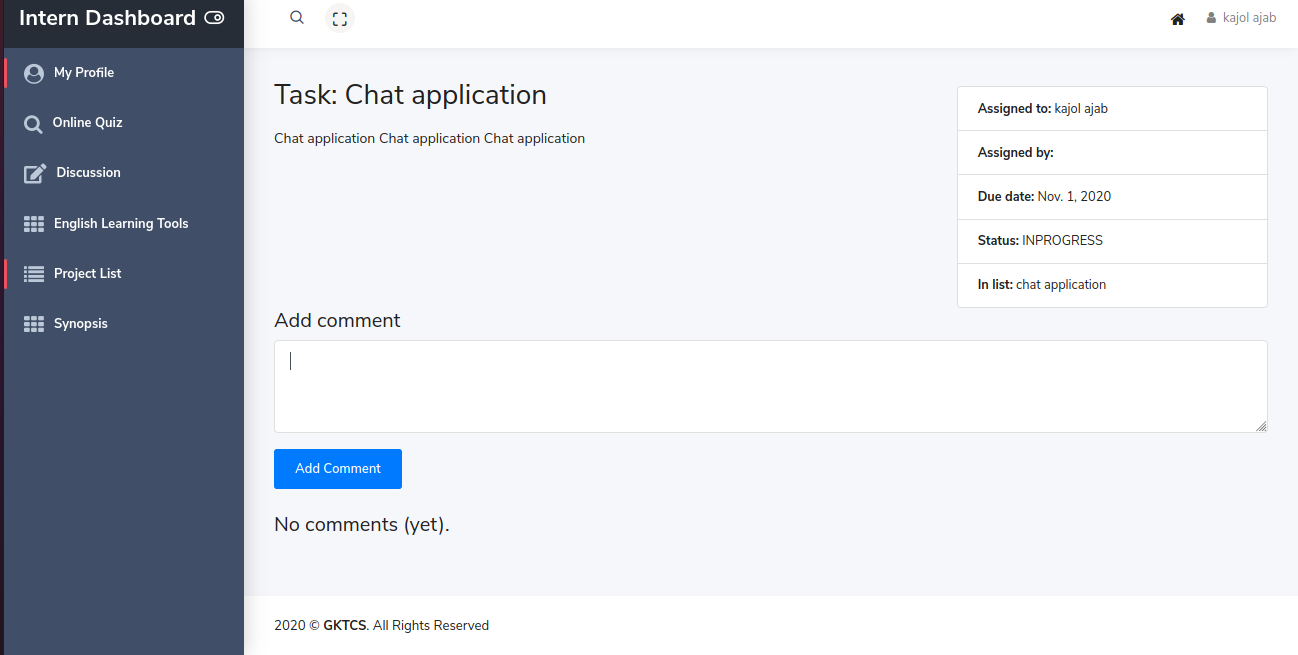Click GKTCS in the footer

point(345,626)
